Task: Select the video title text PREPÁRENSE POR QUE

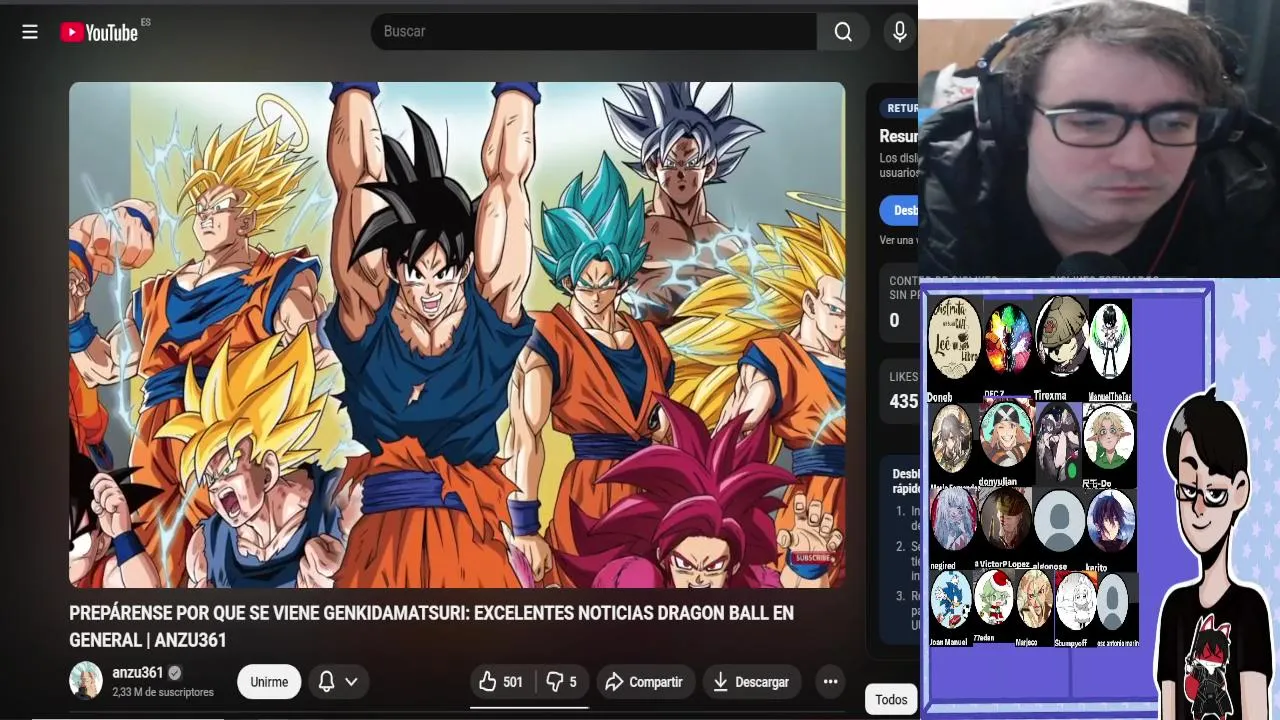Action: (431, 626)
